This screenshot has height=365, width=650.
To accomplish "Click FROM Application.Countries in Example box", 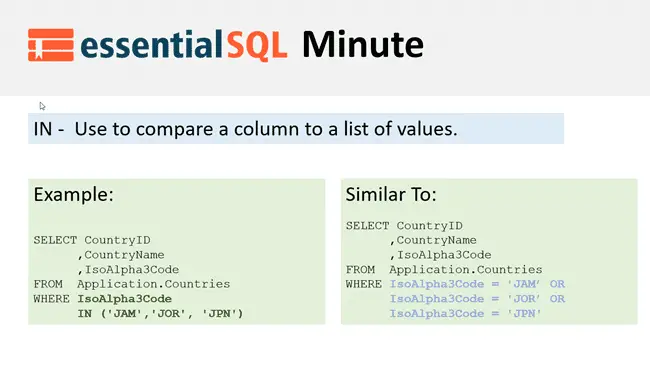I will [132, 284].
